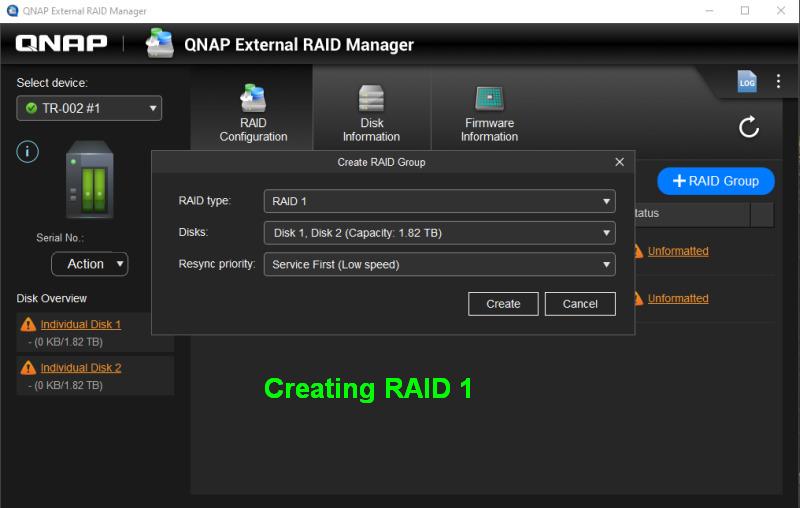
Task: Expand the Resync priority dropdown
Action: coord(440,264)
